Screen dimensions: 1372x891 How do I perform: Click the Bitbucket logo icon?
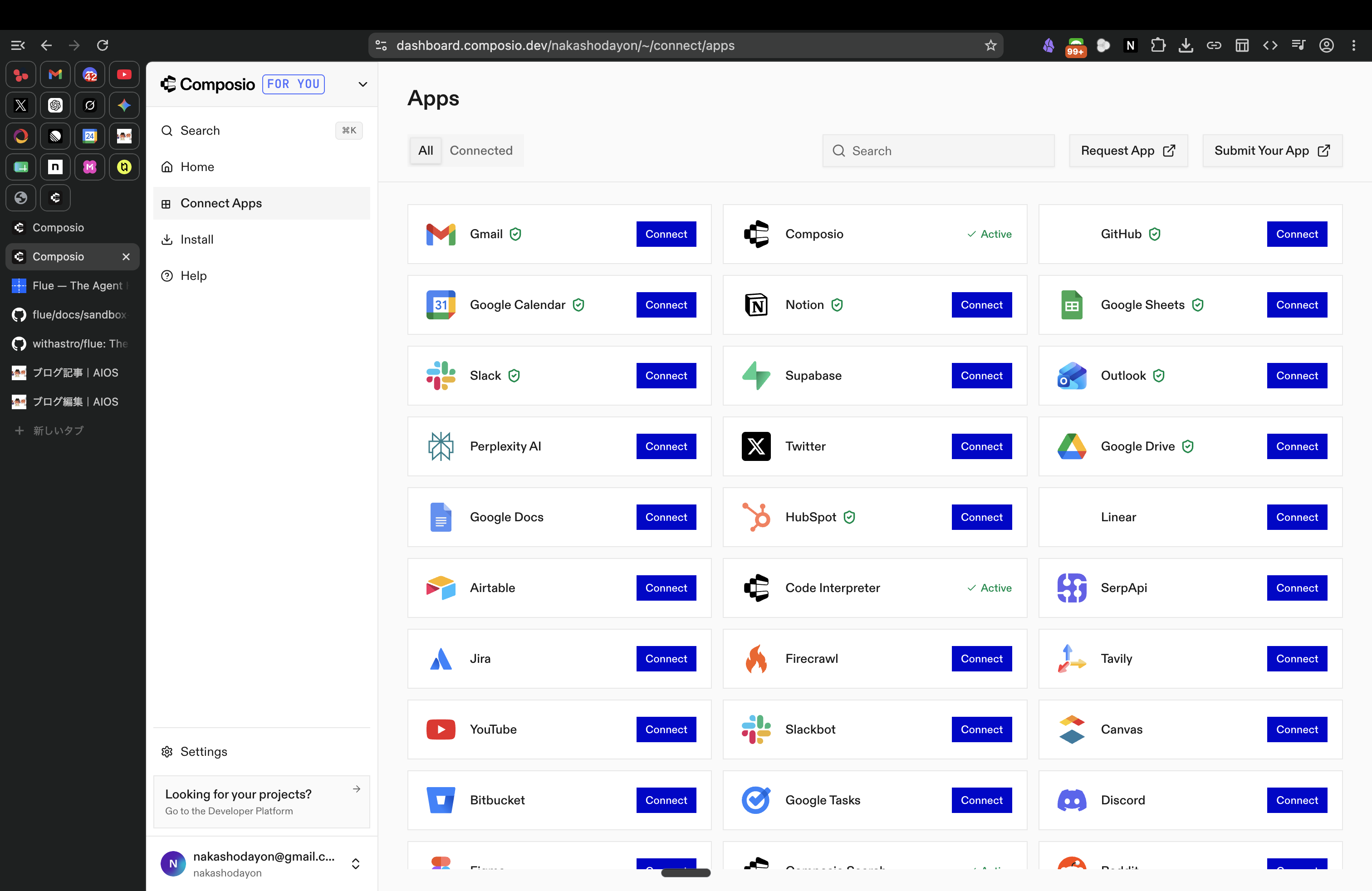coord(441,800)
